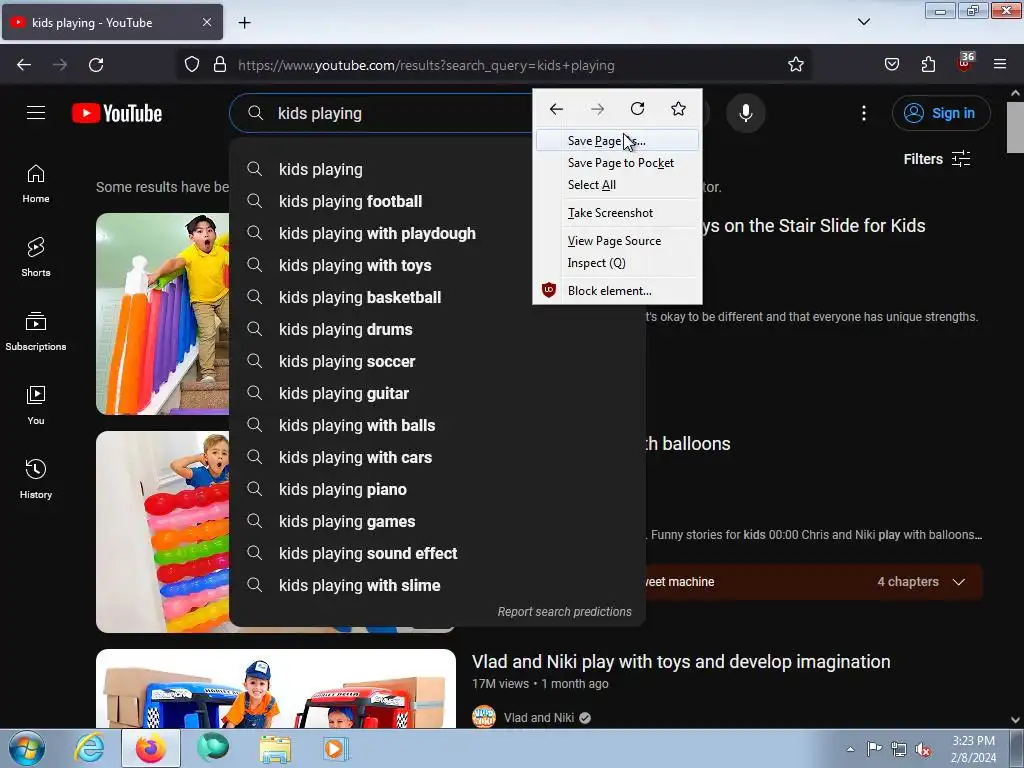Click the Sign in button
This screenshot has height=768, width=1024.
pos(940,113)
